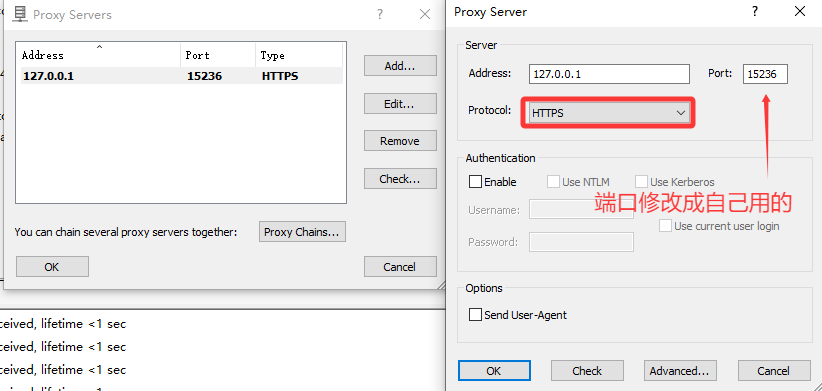Viewport: 822px width, 391px height.
Task: Focus the Port field showing 15236
Action: click(765, 74)
